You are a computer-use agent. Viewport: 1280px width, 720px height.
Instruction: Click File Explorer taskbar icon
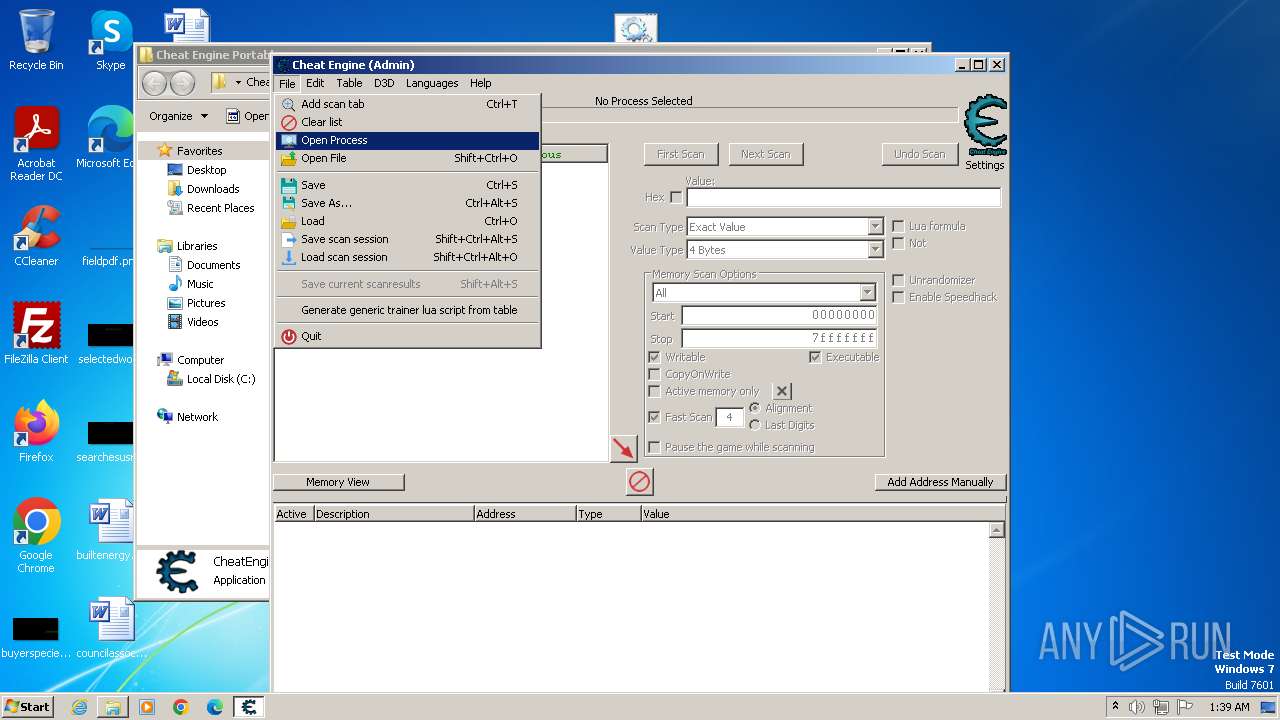pyautogui.click(x=113, y=707)
